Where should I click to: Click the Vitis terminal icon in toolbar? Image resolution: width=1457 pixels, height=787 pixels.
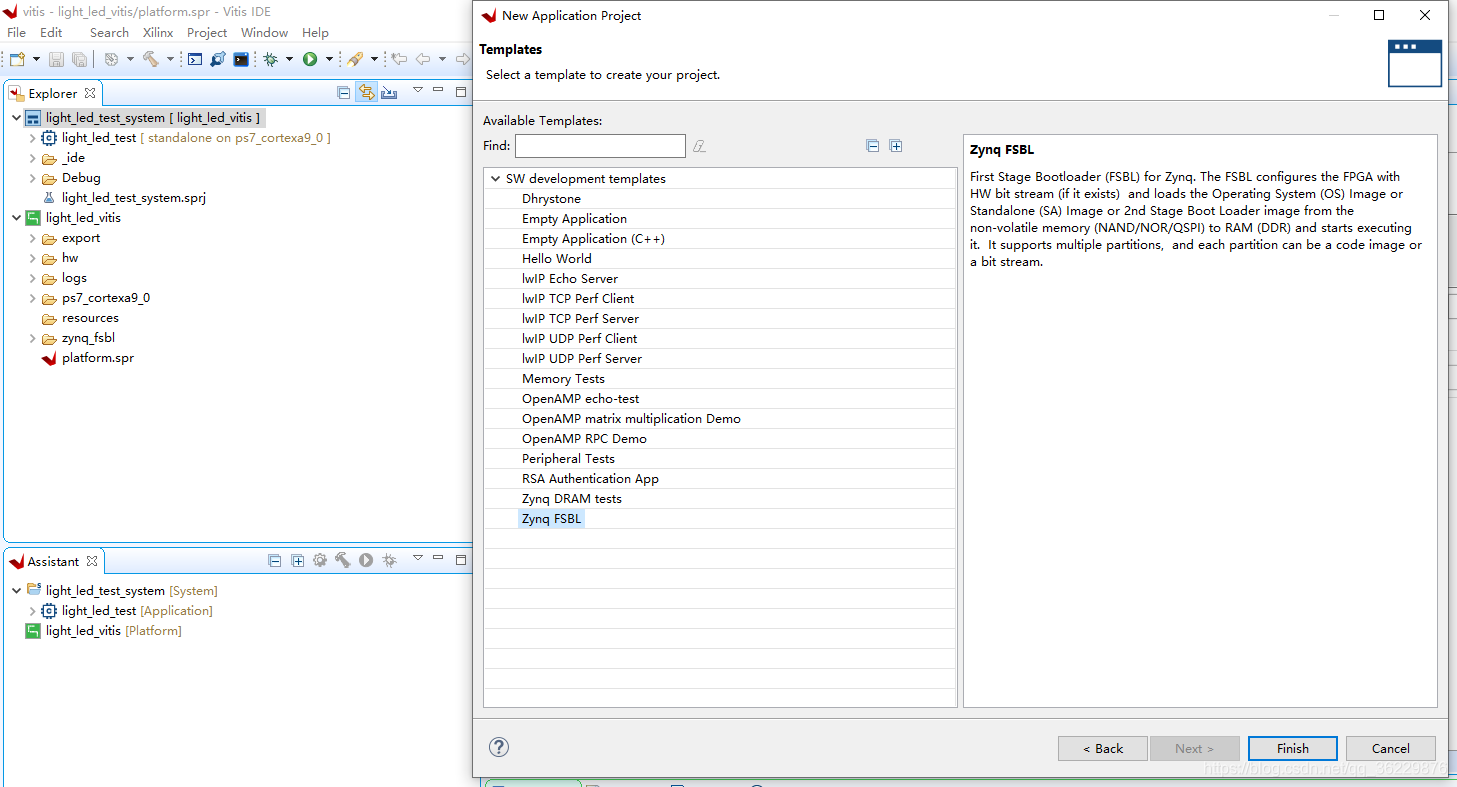pyautogui.click(x=241, y=60)
